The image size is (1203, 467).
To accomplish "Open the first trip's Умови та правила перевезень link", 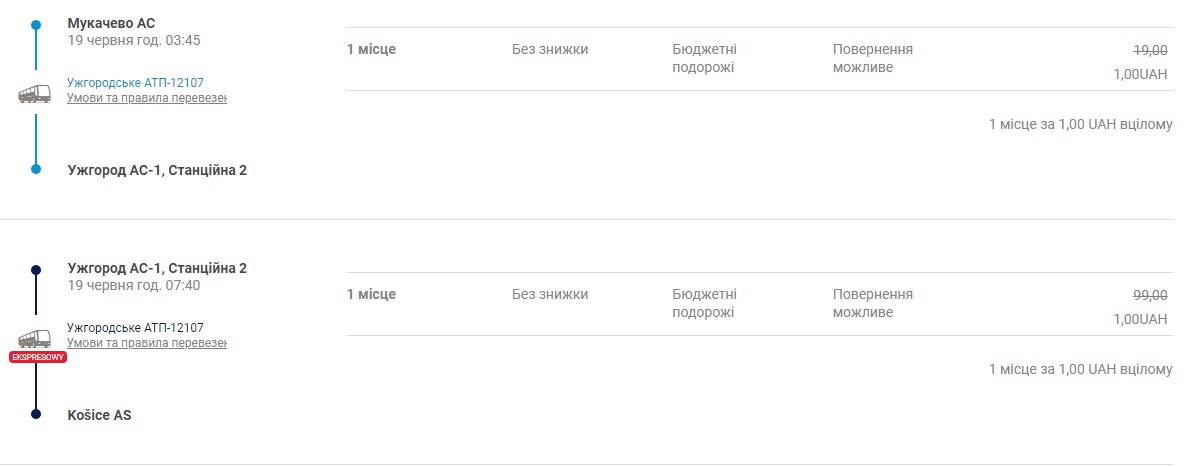I will (147, 98).
